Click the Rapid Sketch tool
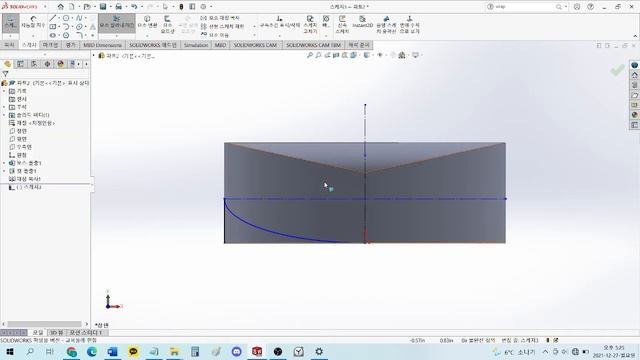The image size is (640, 360). (342, 24)
